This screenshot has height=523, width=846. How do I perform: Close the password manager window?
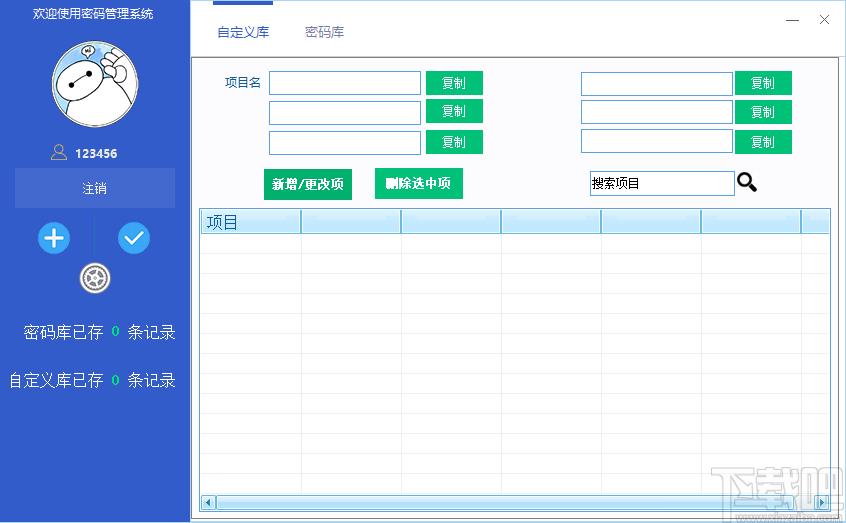pos(824,20)
